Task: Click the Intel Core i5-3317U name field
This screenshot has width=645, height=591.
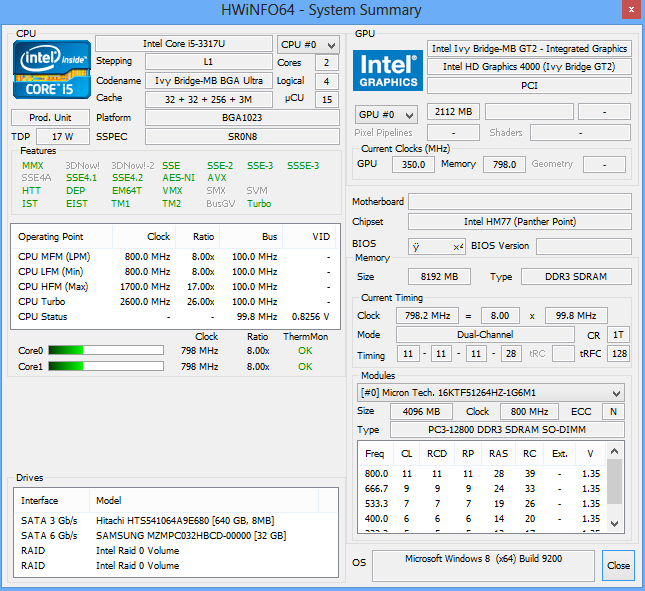Action: click(x=184, y=44)
